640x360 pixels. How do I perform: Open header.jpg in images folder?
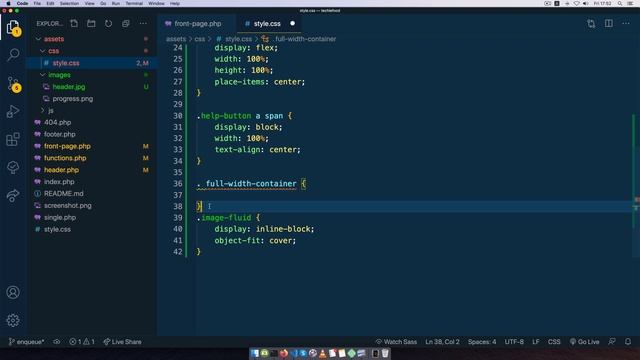tap(69, 87)
